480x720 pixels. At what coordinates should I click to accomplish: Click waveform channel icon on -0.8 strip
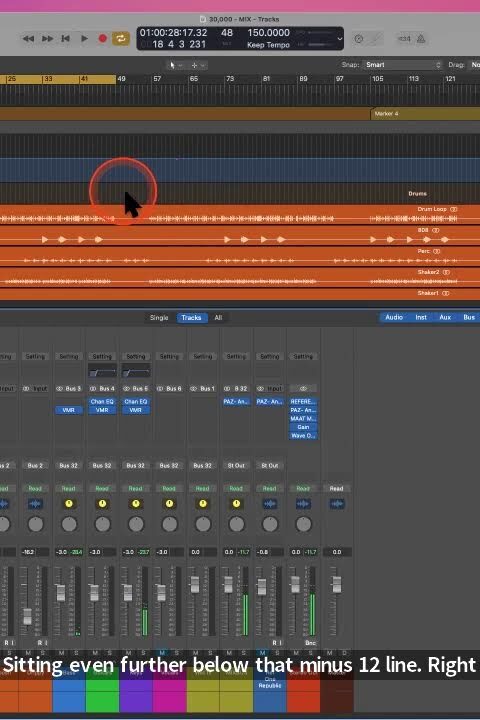270,504
